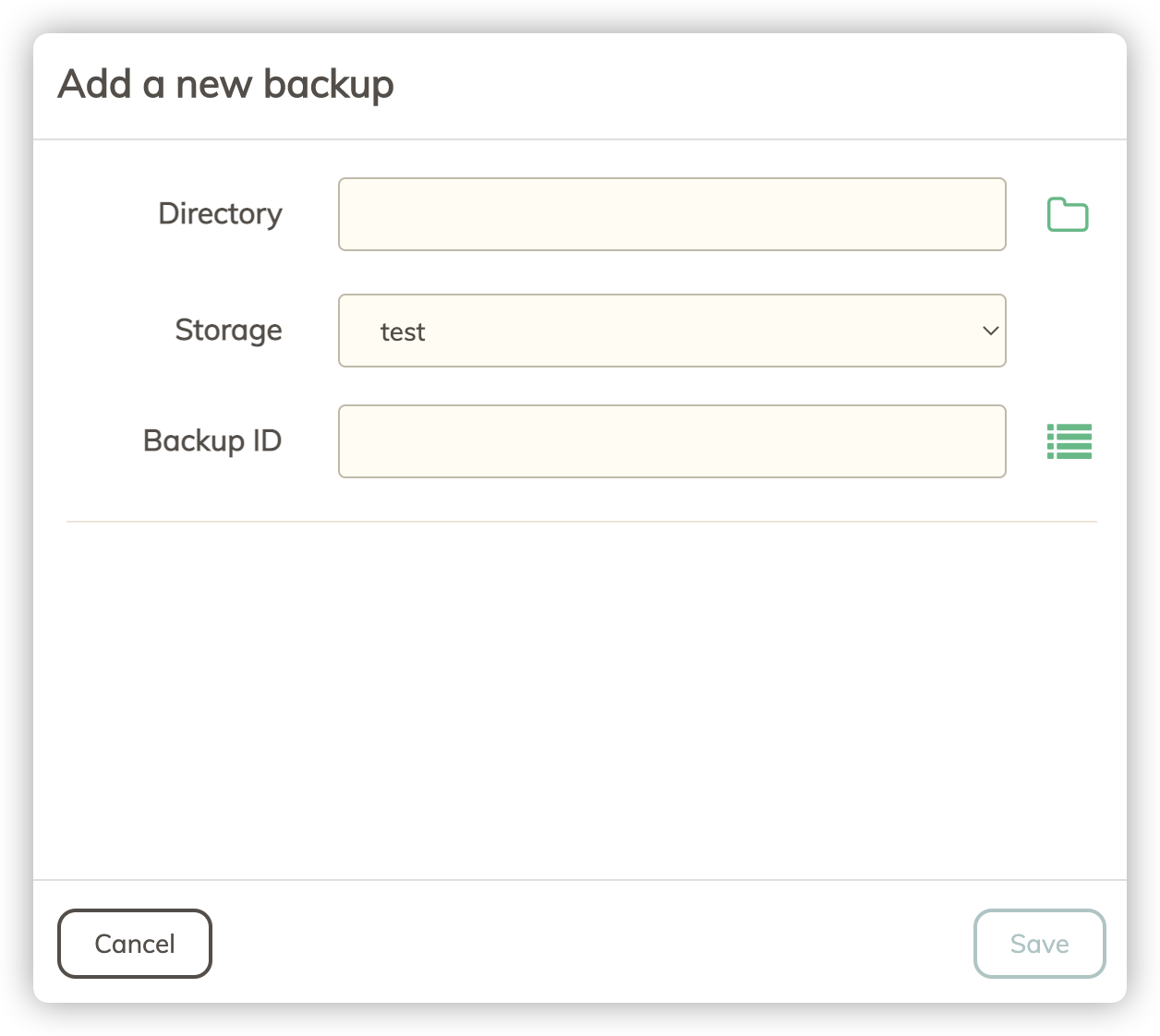This screenshot has height=1036, width=1160.
Task: Open the folder browser for Directory
Action: 1068,215
